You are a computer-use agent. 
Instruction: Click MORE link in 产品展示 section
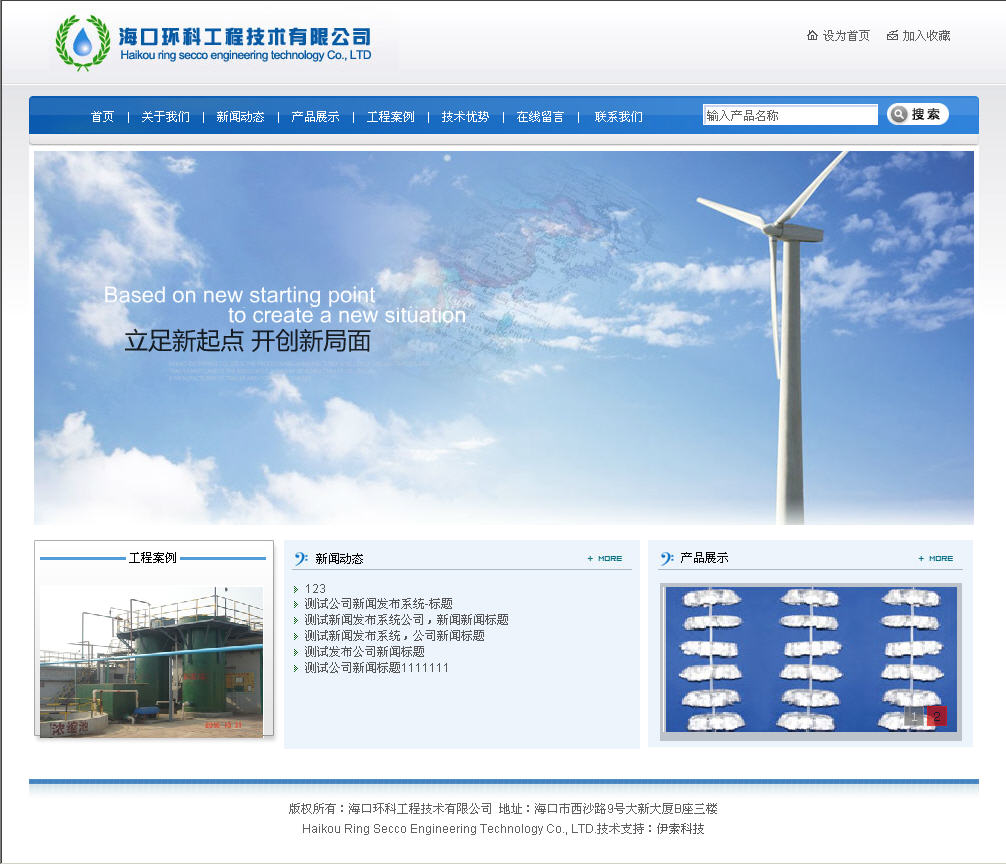[935, 559]
